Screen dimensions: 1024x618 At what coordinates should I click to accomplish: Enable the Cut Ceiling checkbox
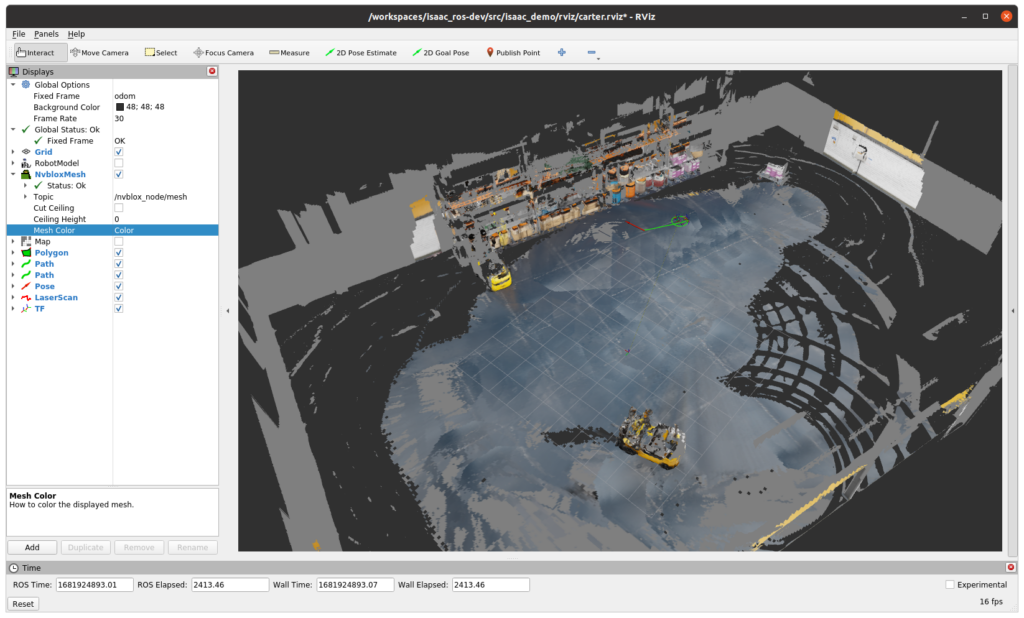pyautogui.click(x=119, y=208)
